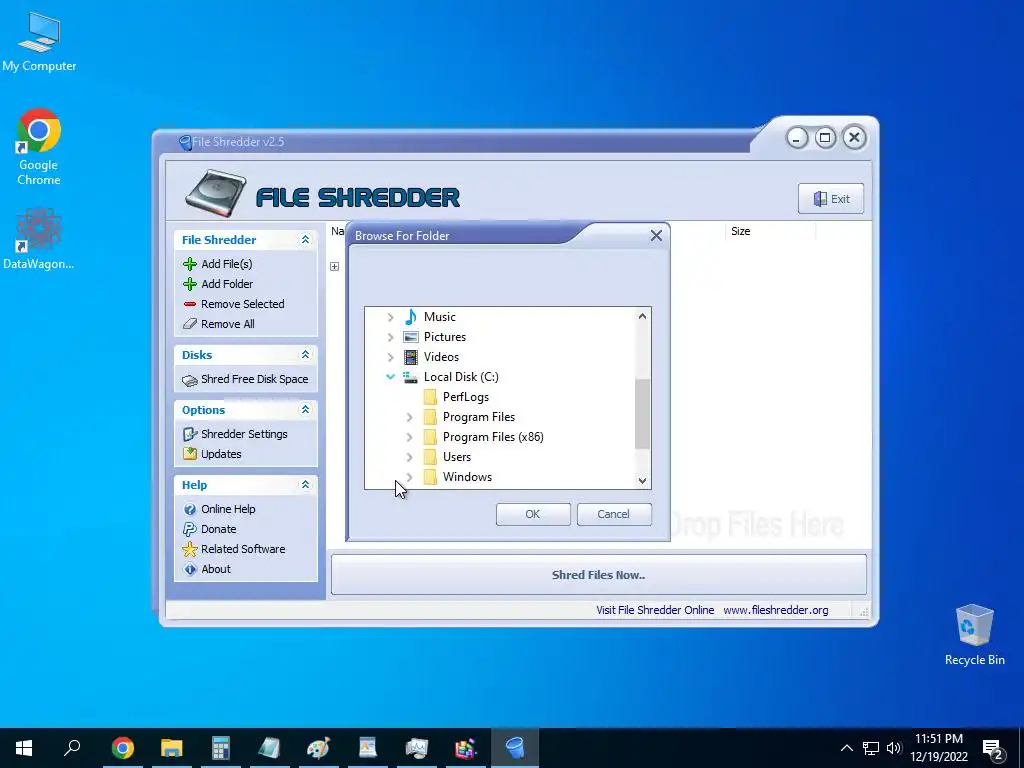Open Calculator from the taskbar

(x=221, y=748)
